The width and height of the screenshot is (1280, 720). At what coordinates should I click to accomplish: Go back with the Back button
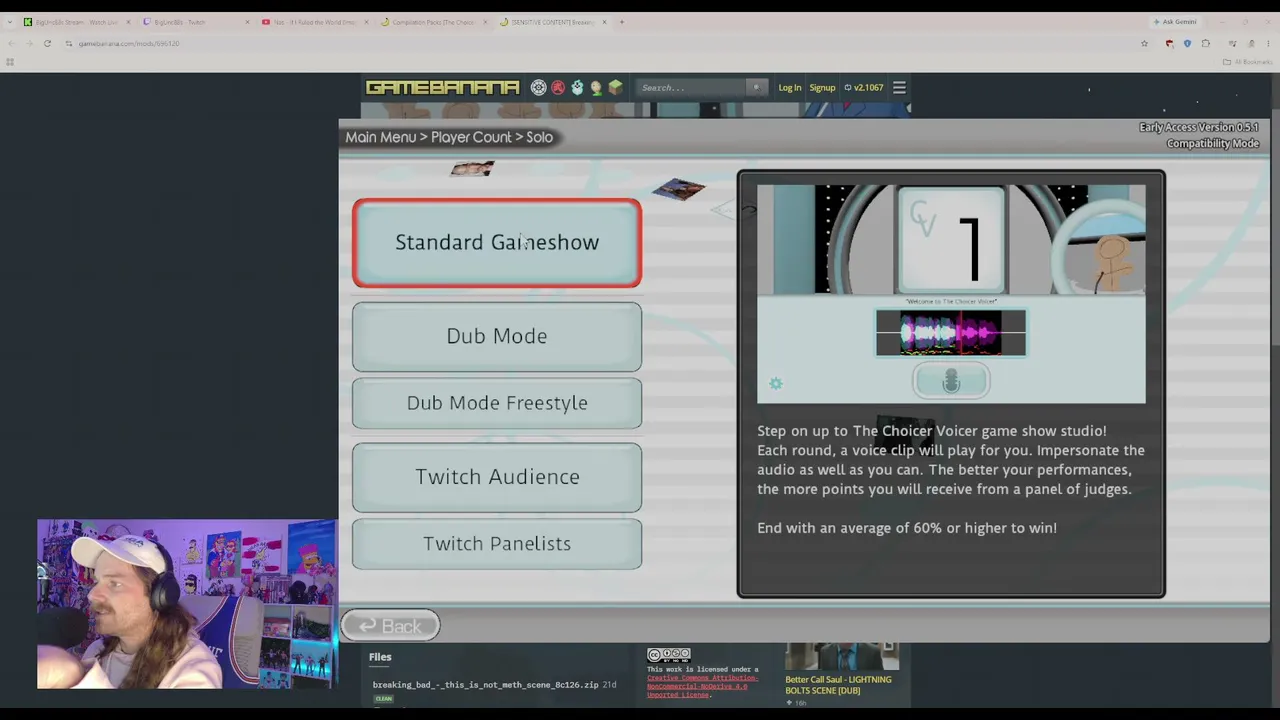[x=390, y=626]
